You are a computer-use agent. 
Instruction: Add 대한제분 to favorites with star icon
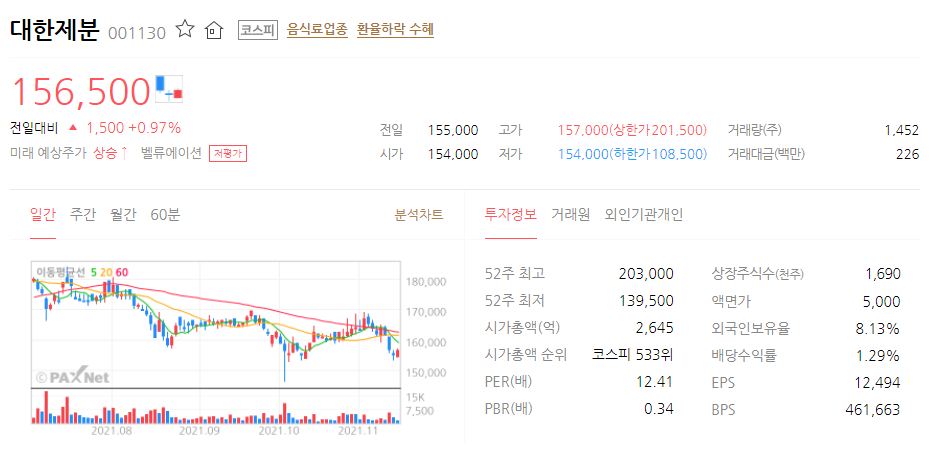pos(185,29)
